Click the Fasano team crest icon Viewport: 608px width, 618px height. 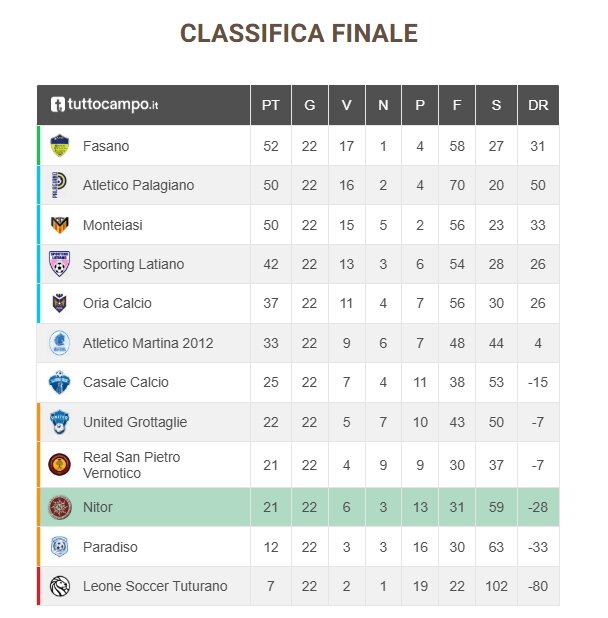pos(59,146)
